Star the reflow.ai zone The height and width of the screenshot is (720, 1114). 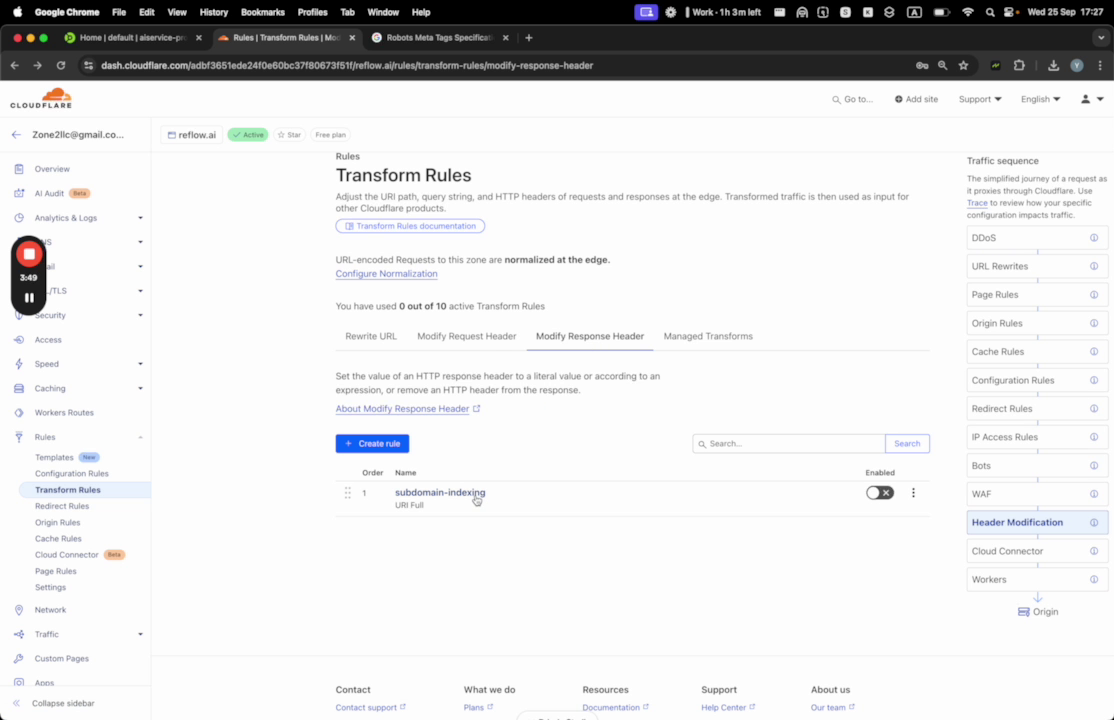coord(290,134)
